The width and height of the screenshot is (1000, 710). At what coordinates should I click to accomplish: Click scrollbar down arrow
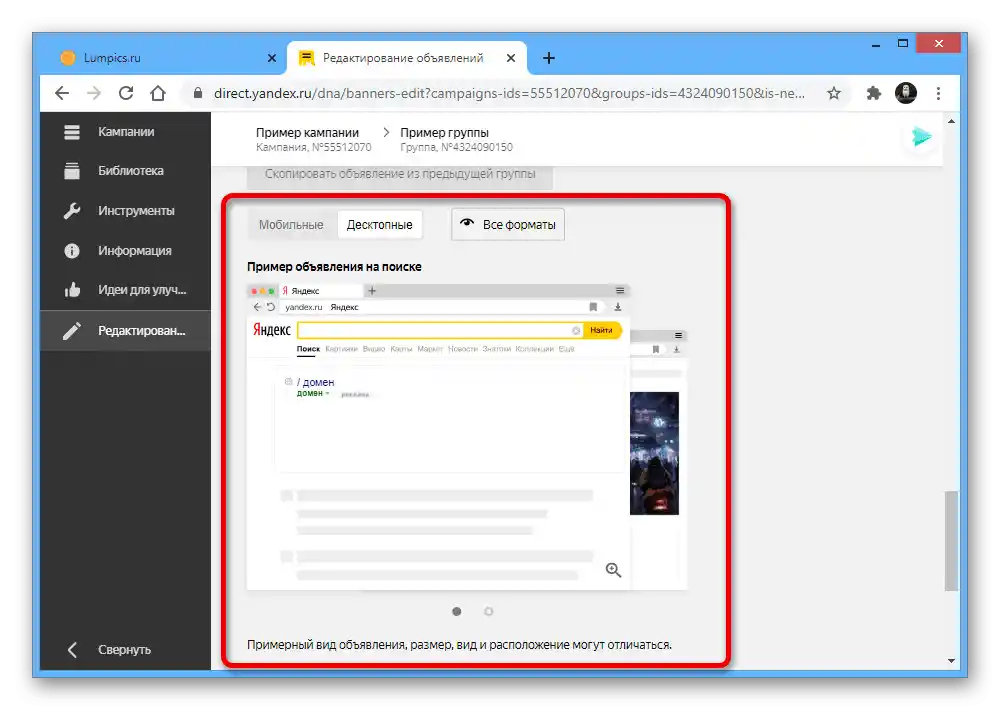tap(951, 661)
